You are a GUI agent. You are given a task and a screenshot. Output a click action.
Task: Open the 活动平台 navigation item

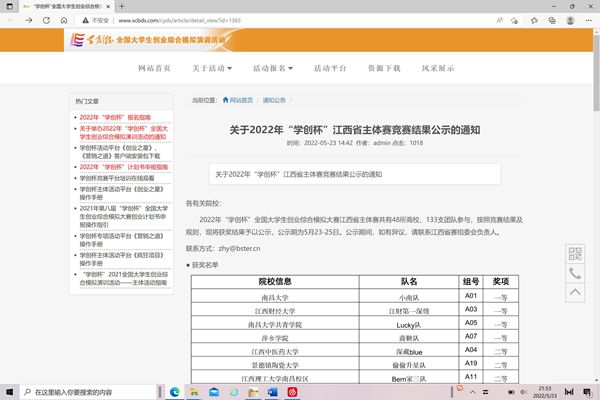coord(330,68)
